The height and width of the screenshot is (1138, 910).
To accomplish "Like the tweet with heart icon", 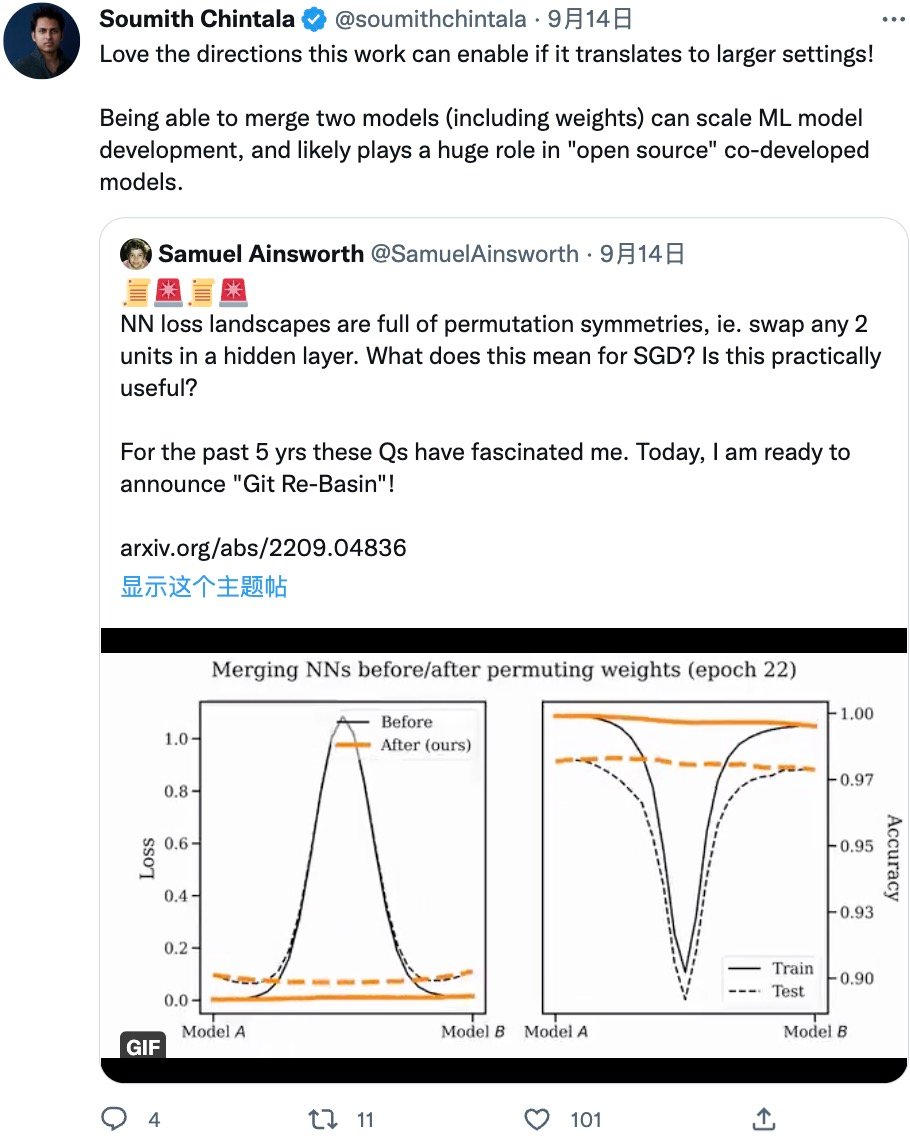I will 538,1119.
